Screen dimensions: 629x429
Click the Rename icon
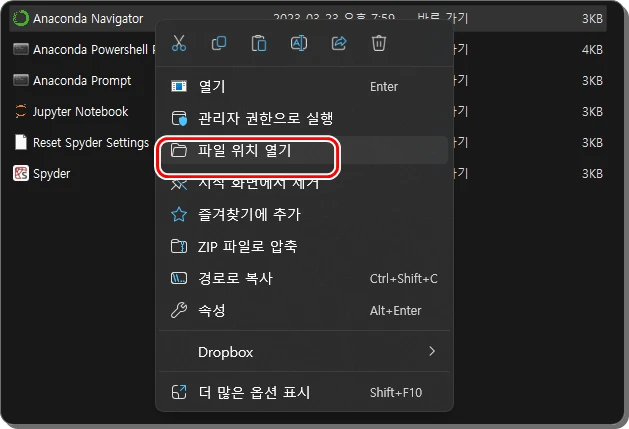point(299,43)
